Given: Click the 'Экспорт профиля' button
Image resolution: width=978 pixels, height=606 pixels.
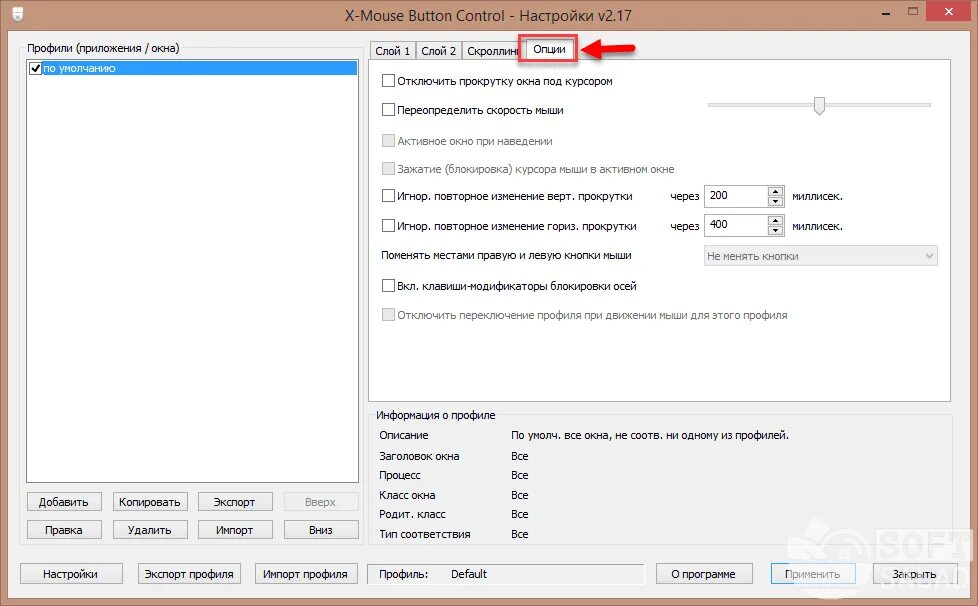Looking at the screenshot, I should (189, 574).
